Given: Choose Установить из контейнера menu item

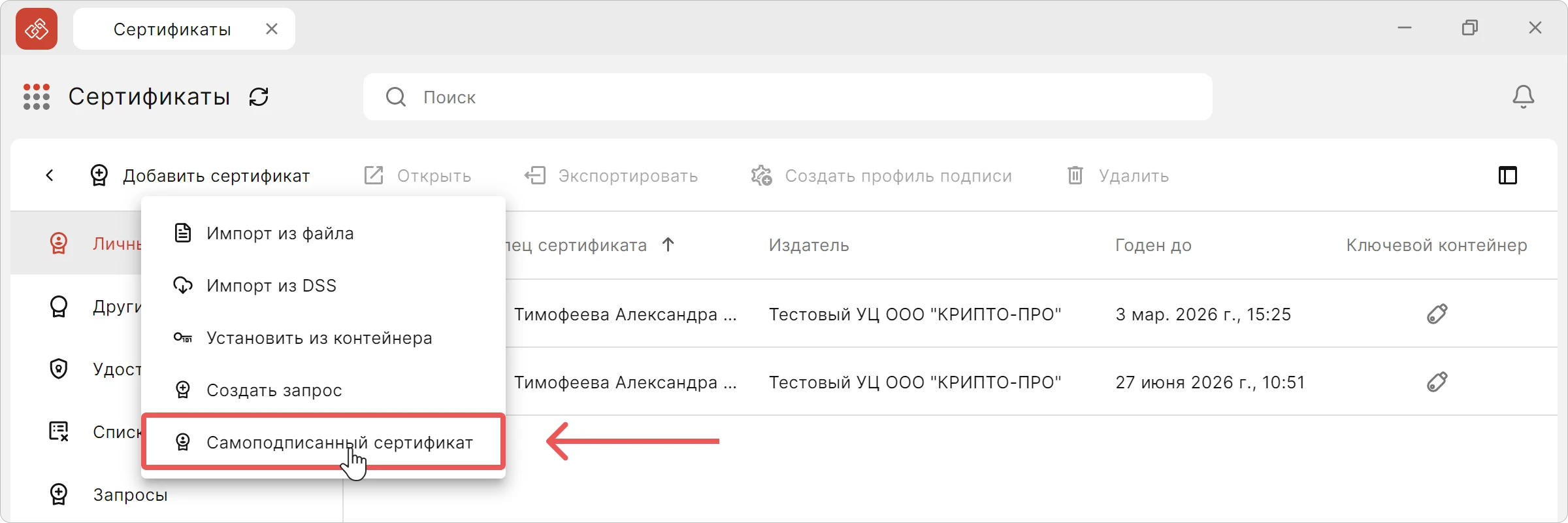Looking at the screenshot, I should tap(323, 338).
